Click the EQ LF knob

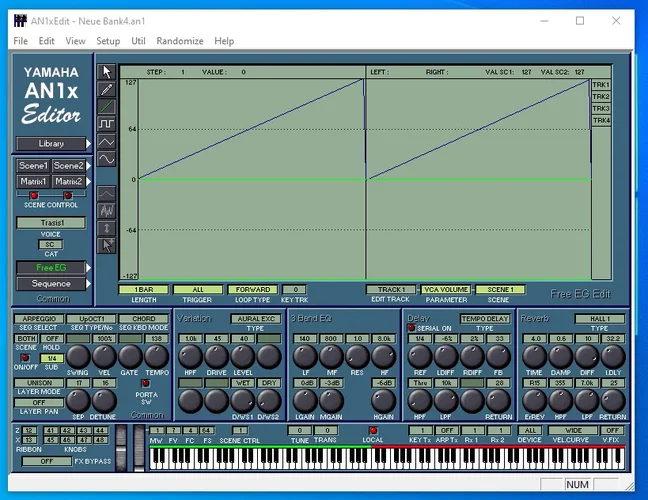pos(305,357)
